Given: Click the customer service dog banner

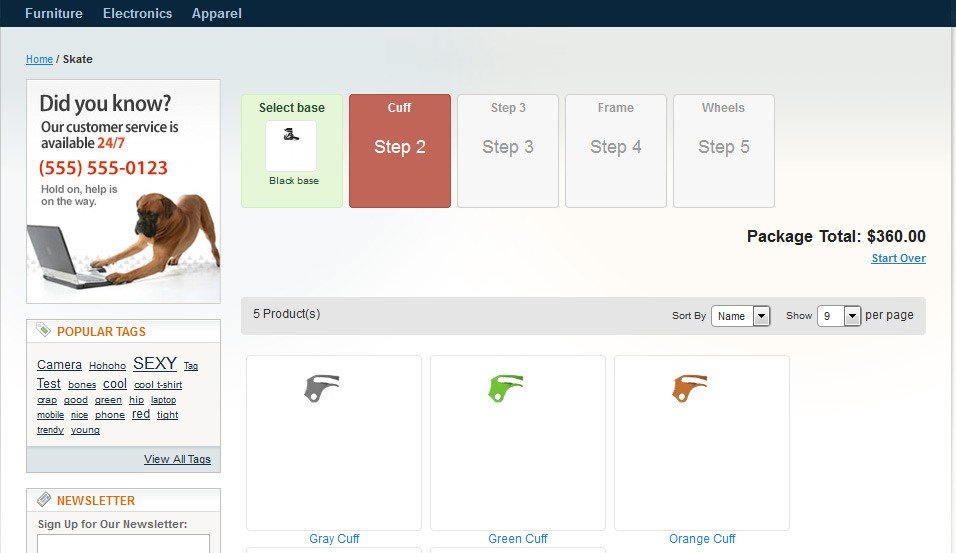Looking at the screenshot, I should (123, 191).
